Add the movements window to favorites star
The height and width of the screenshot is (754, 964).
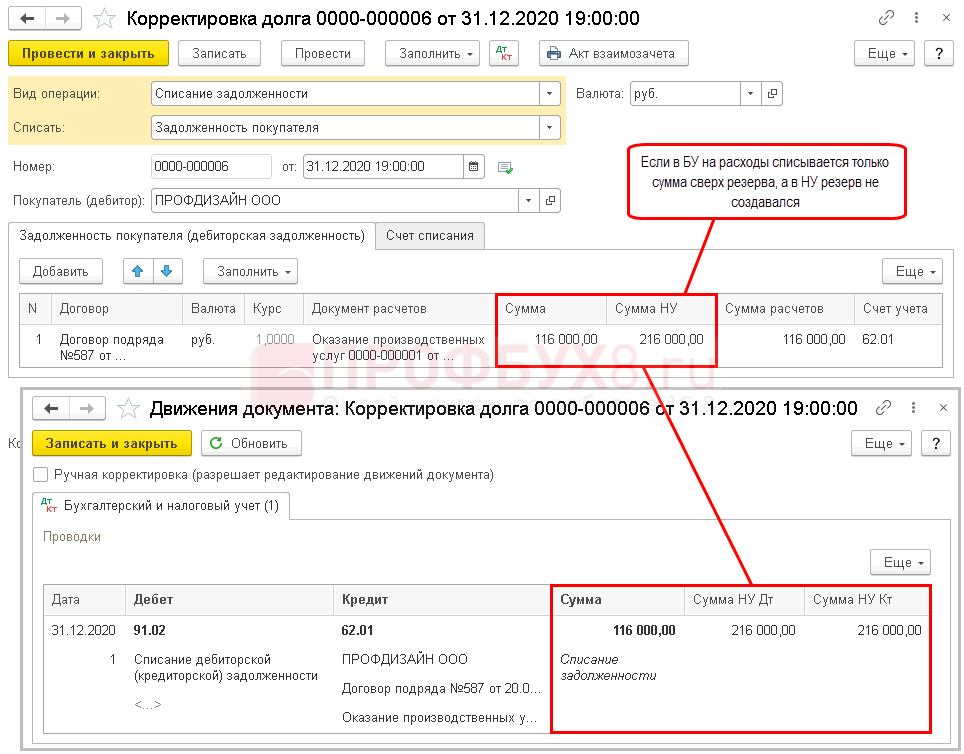[127, 408]
